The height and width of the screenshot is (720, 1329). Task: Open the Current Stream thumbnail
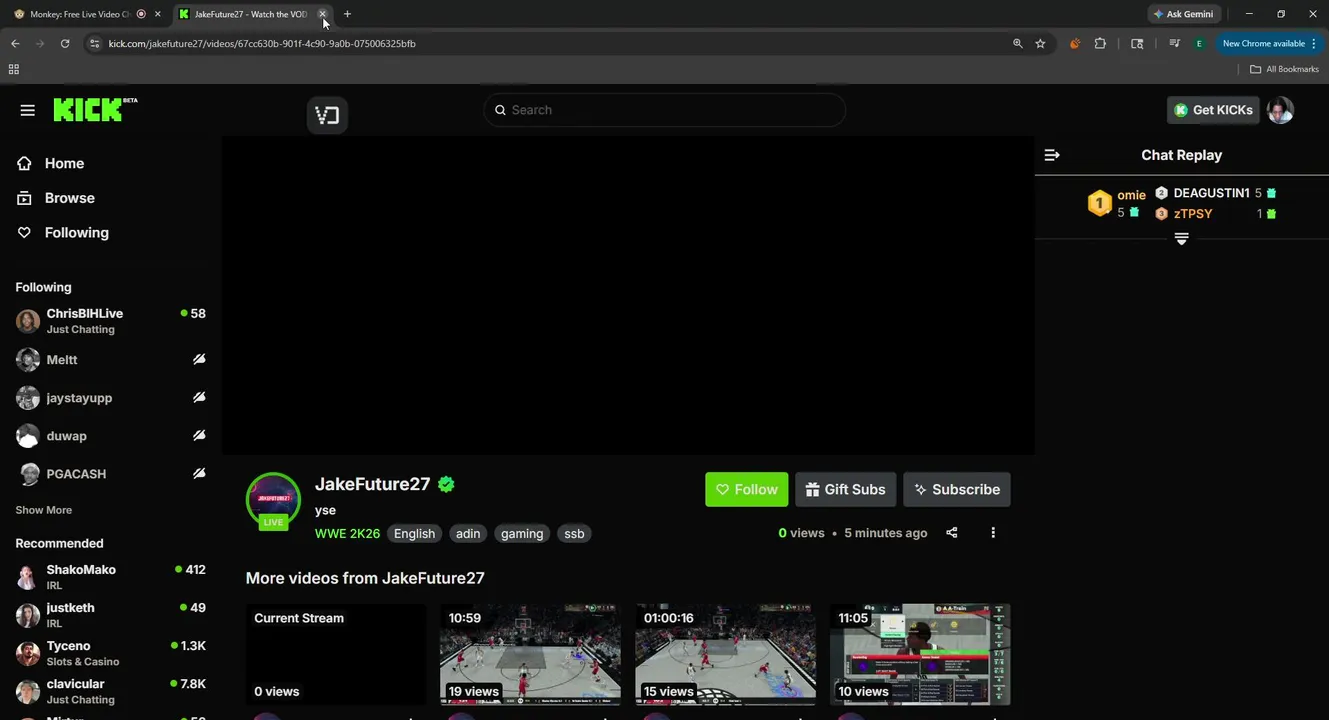point(336,654)
